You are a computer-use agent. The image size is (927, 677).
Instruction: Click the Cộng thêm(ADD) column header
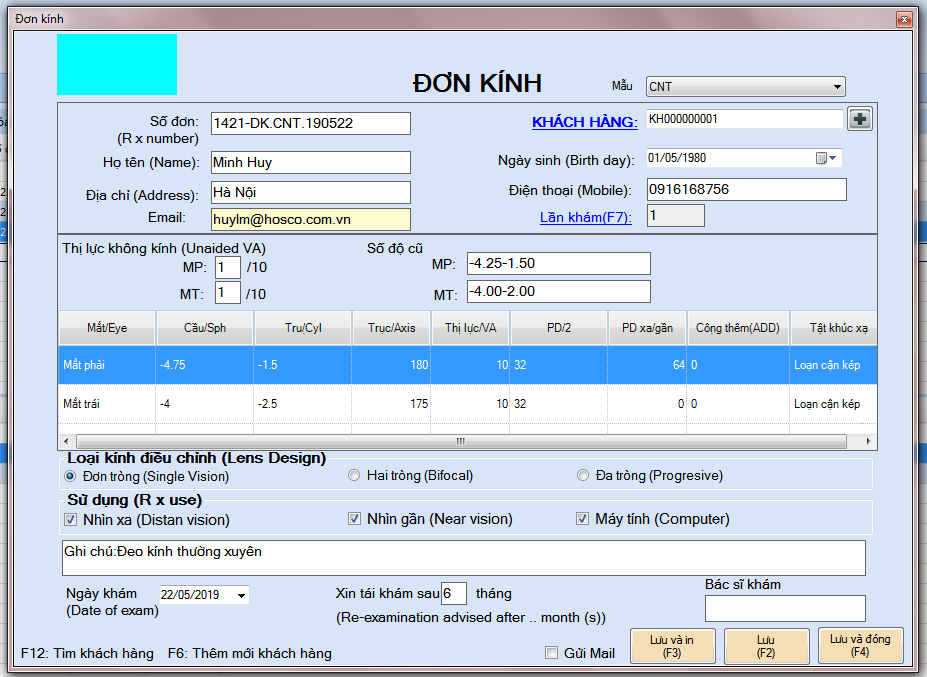coord(738,328)
